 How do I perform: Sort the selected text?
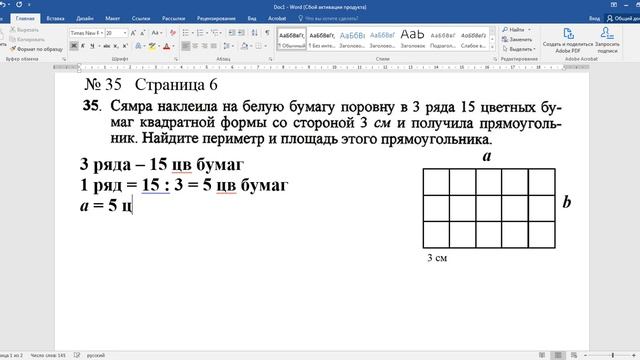coord(254,33)
